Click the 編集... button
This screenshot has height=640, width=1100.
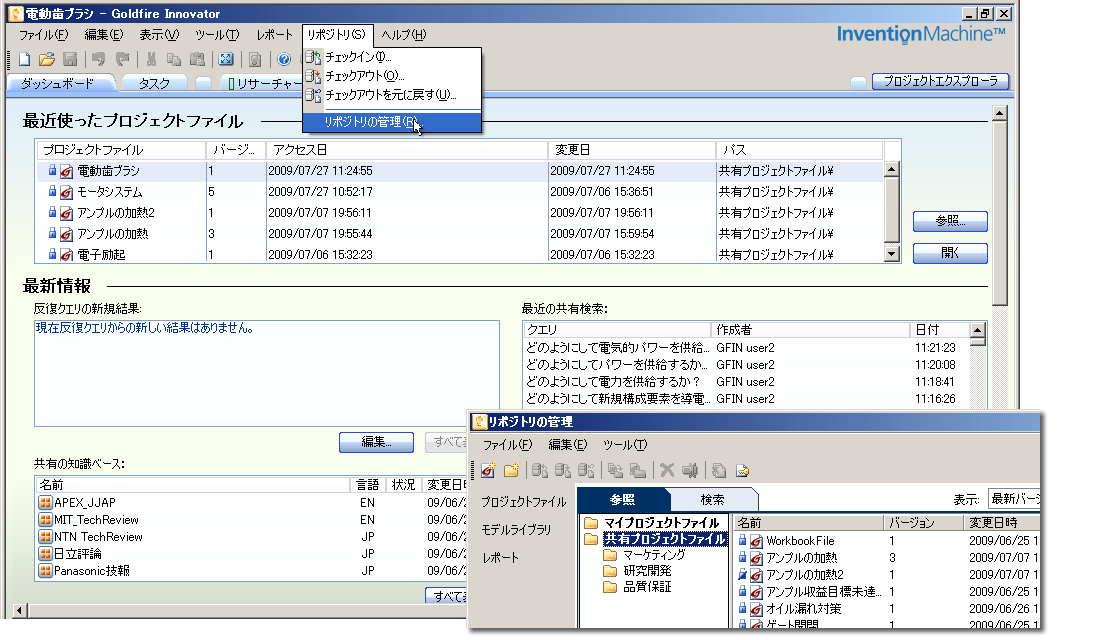tap(376, 442)
